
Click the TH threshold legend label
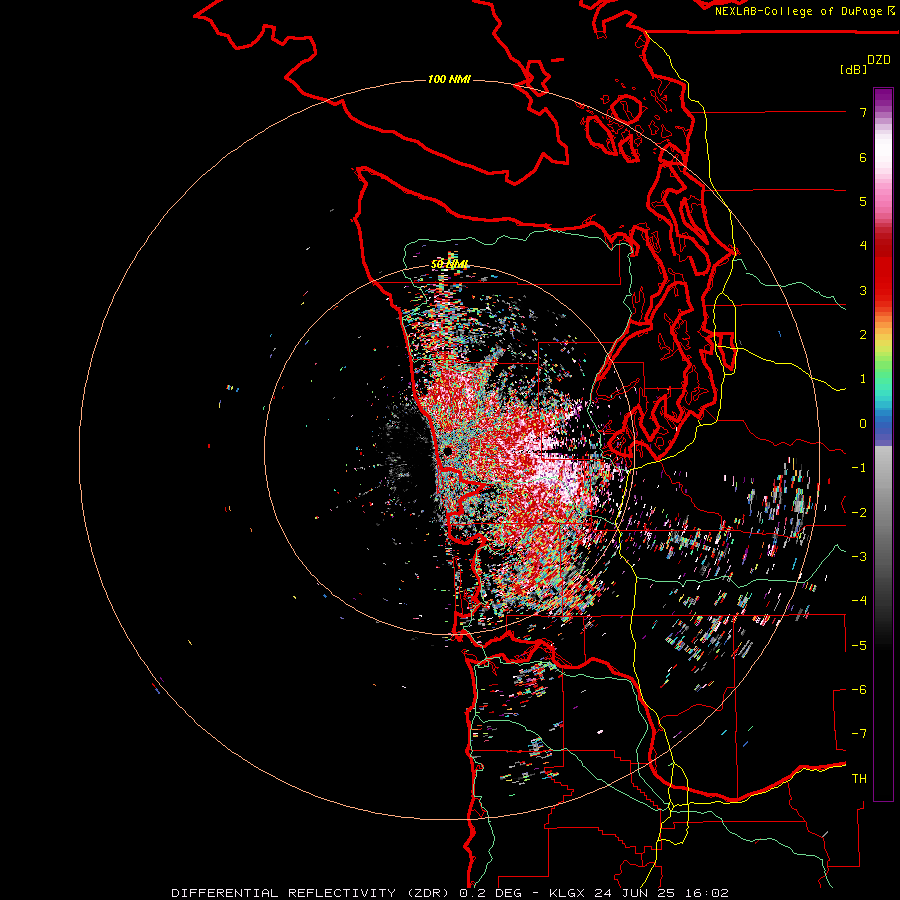click(x=859, y=778)
